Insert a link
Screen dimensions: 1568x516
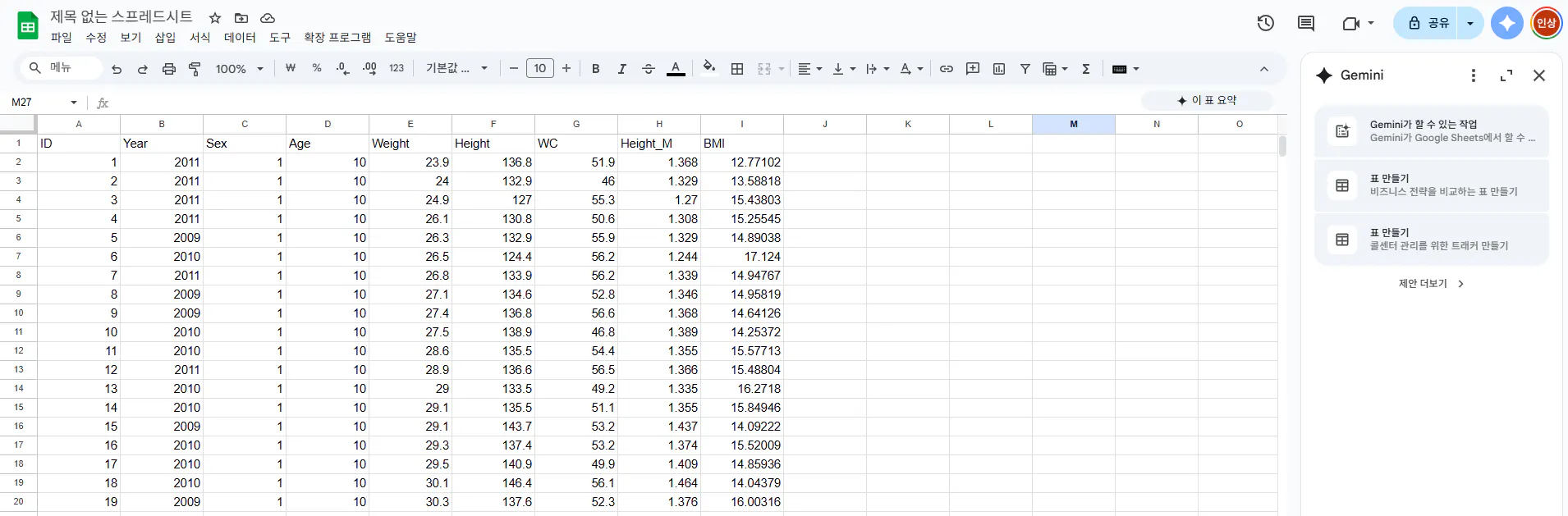[947, 69]
